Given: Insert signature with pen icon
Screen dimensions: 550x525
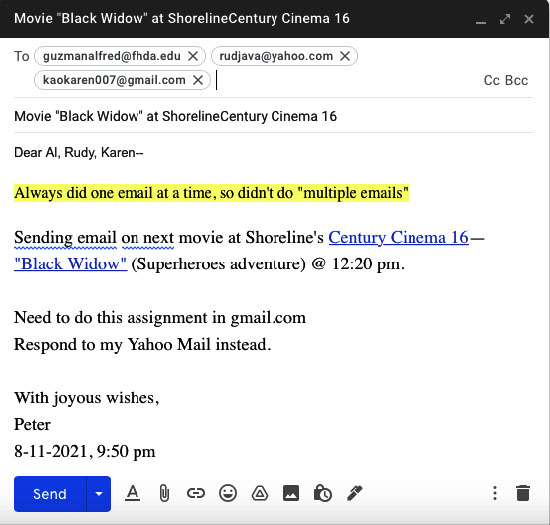Looking at the screenshot, I should tap(355, 493).
